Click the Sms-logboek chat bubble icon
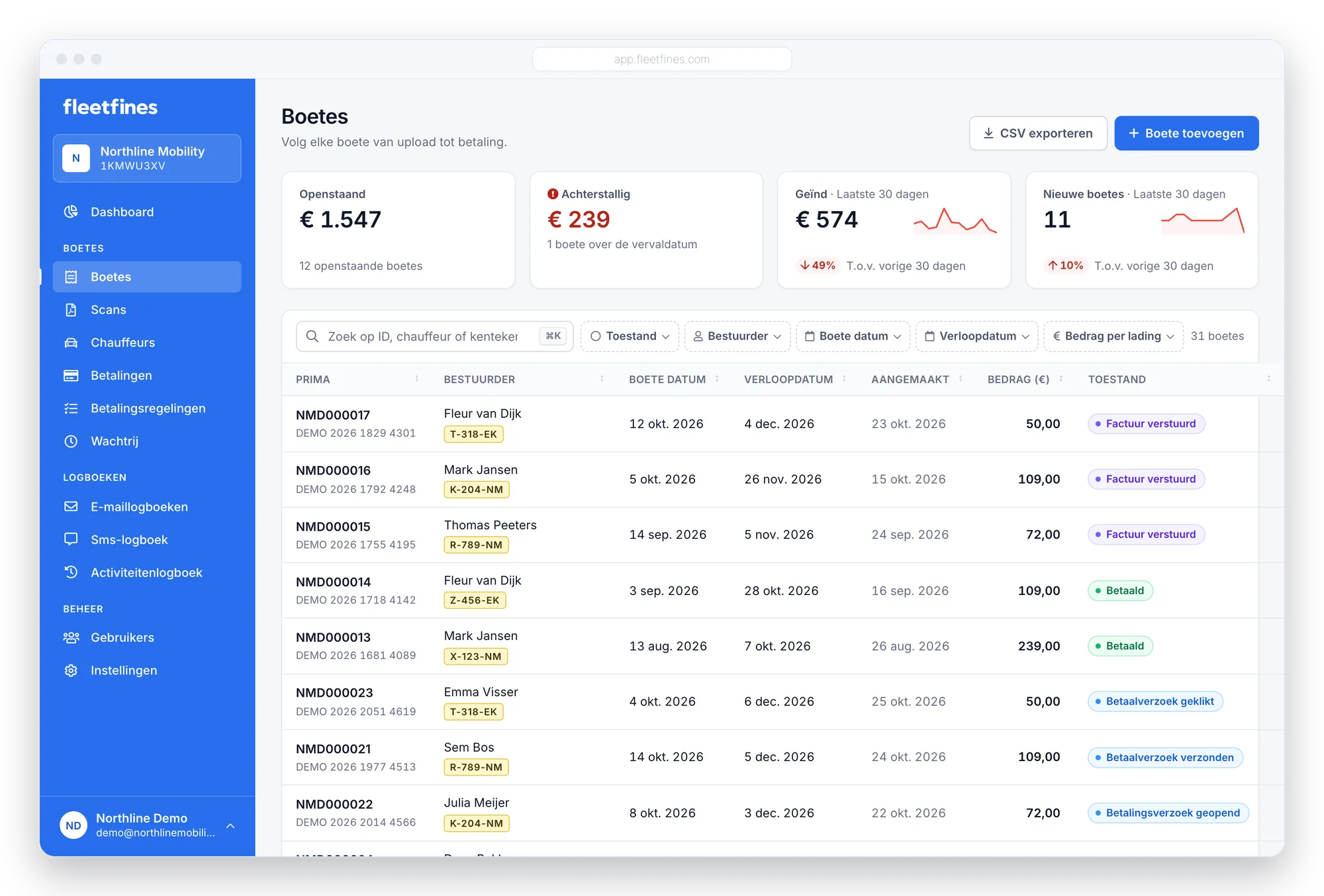This screenshot has height=896, width=1324. (x=71, y=539)
